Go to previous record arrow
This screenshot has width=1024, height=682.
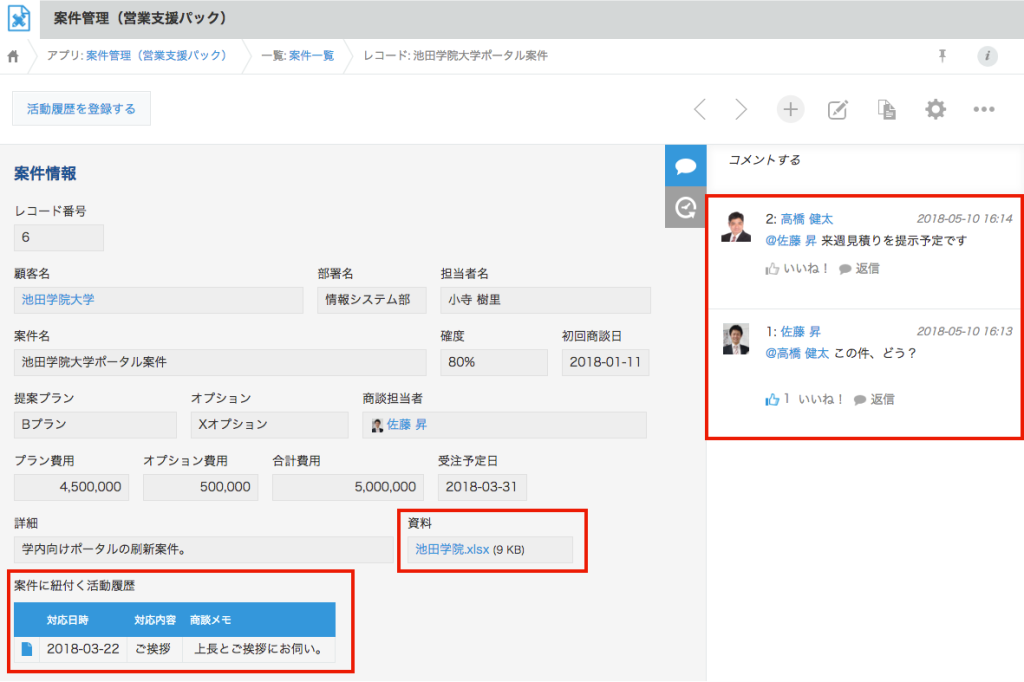point(700,109)
